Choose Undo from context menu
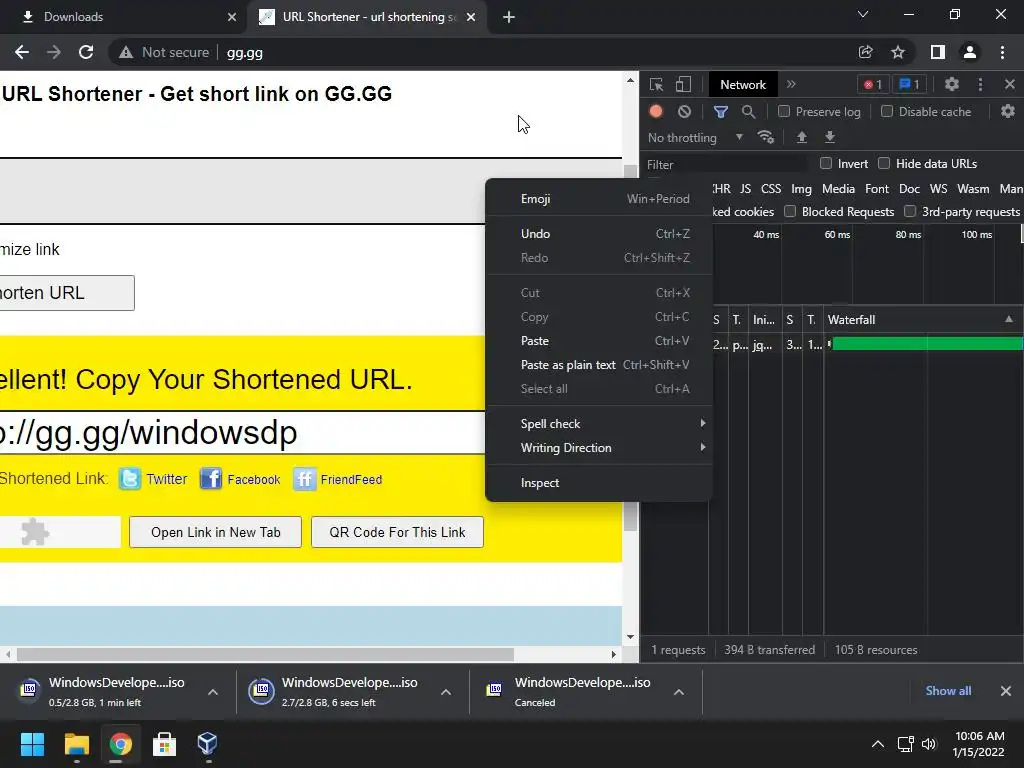 [600, 234]
